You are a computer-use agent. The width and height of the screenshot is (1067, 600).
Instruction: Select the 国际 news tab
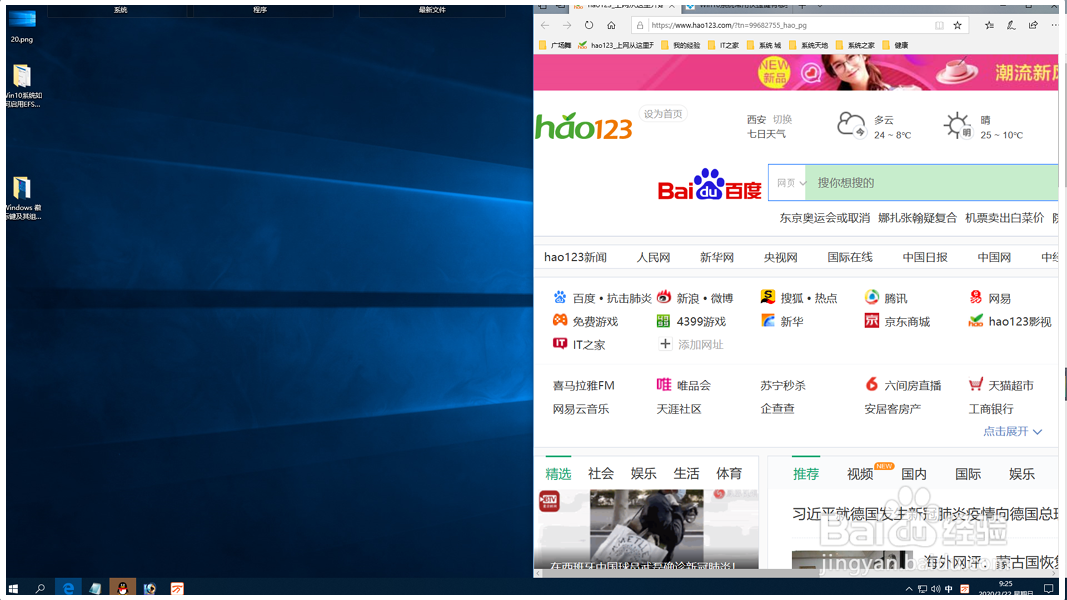tap(968, 474)
